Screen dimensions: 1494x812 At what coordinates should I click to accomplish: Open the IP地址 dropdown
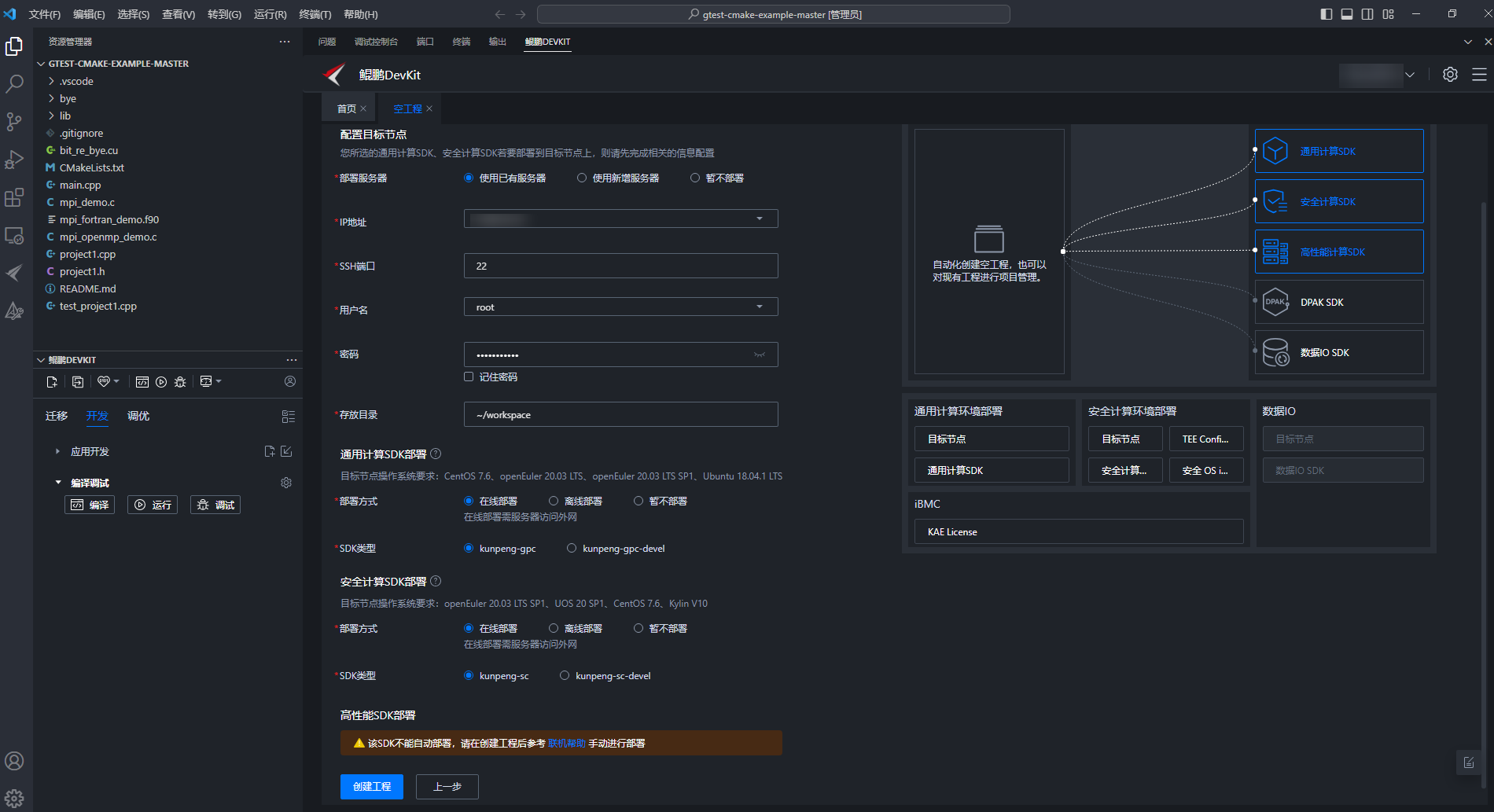[x=621, y=219]
